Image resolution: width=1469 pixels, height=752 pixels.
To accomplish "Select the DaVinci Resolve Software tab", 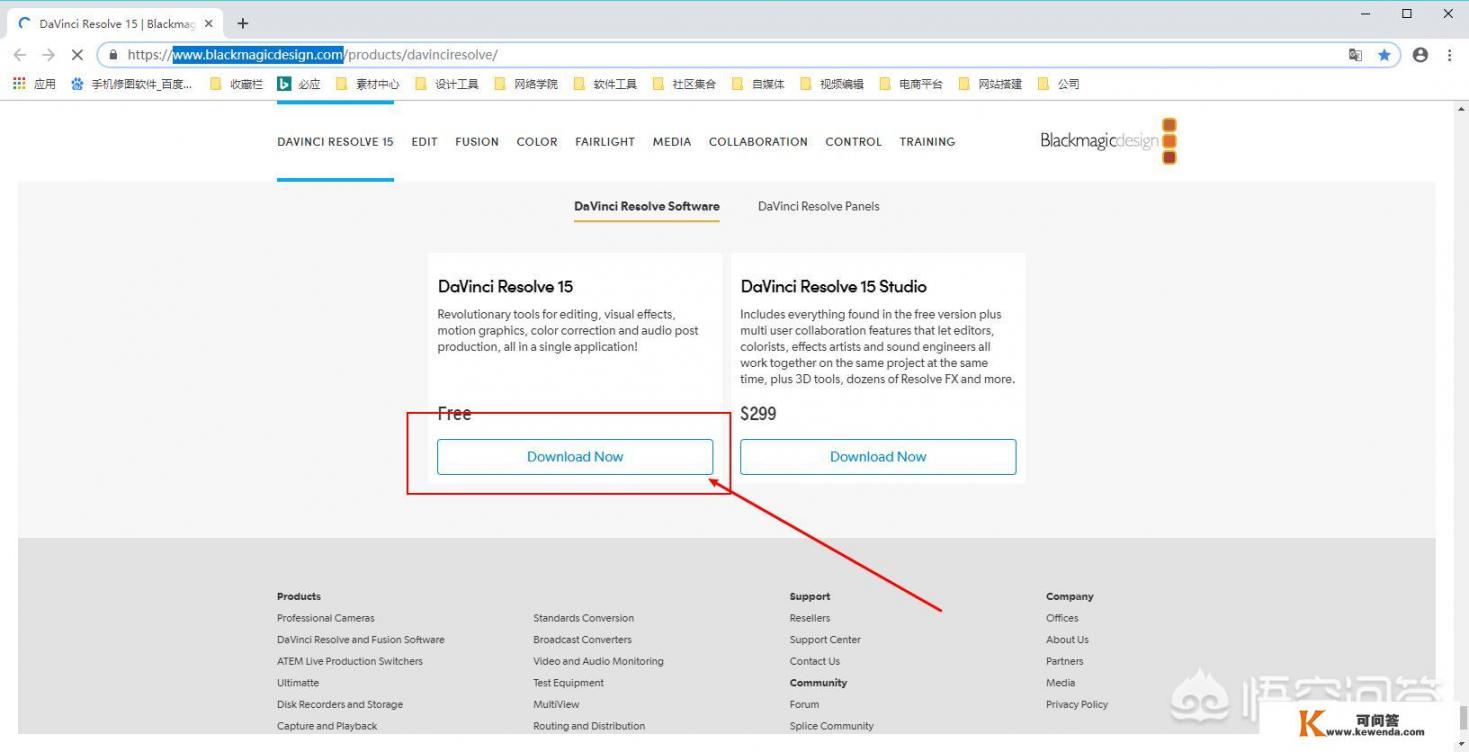I will (x=647, y=206).
